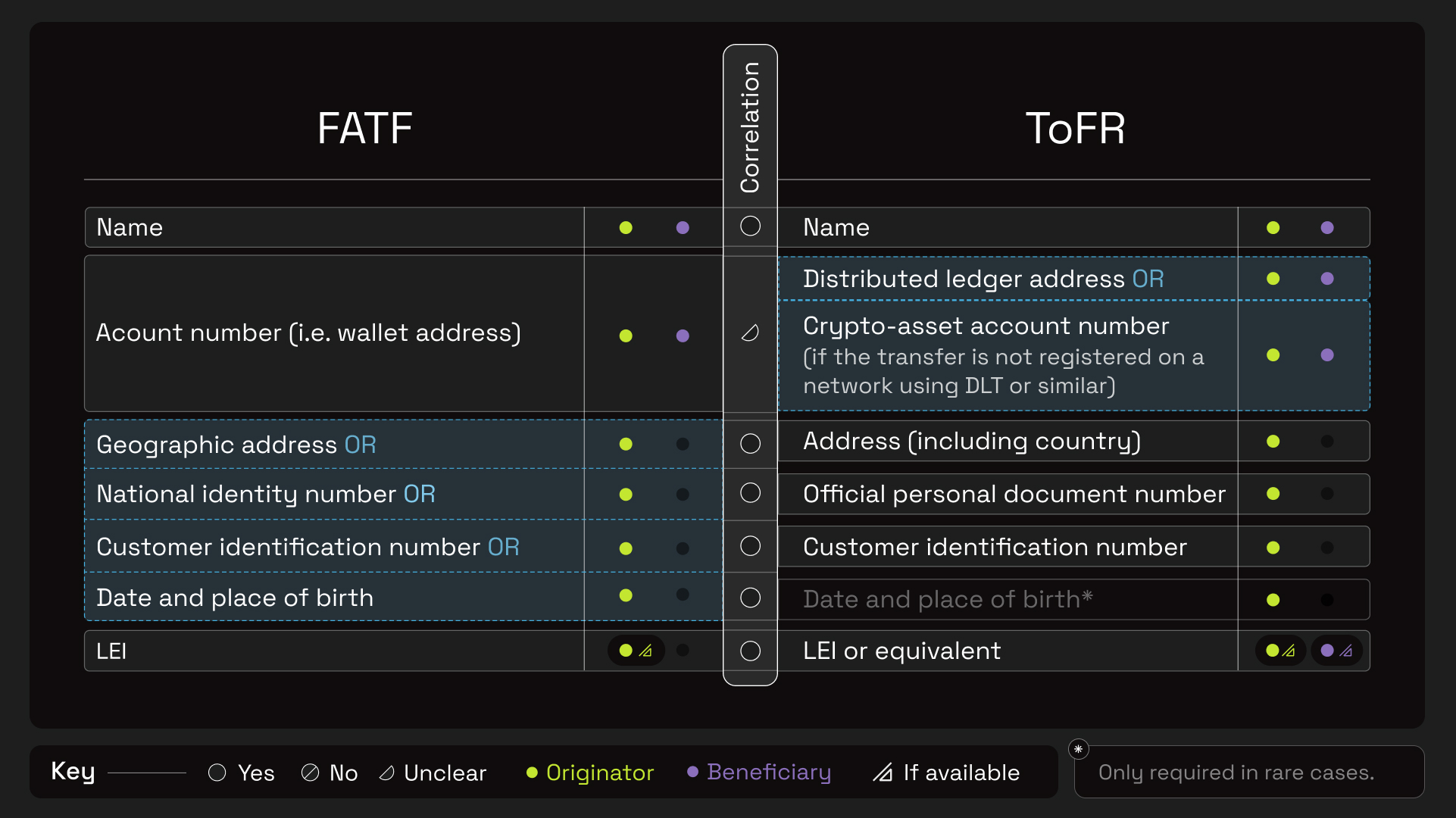Expand the Date and place of birth* entry
The width and height of the screenshot is (1456, 818).
(946, 598)
